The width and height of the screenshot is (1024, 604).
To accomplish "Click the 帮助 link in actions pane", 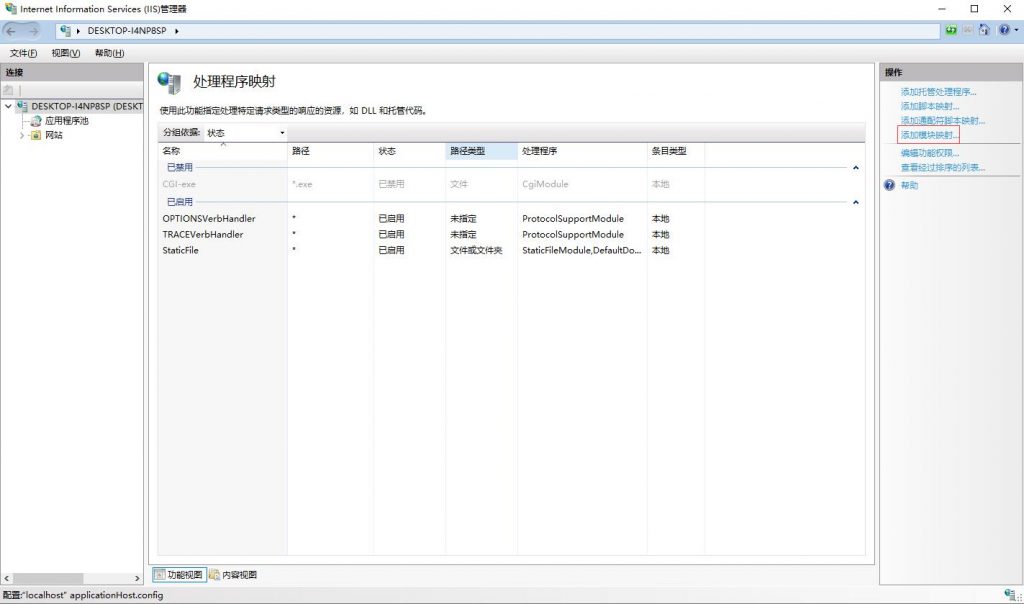I will point(910,185).
